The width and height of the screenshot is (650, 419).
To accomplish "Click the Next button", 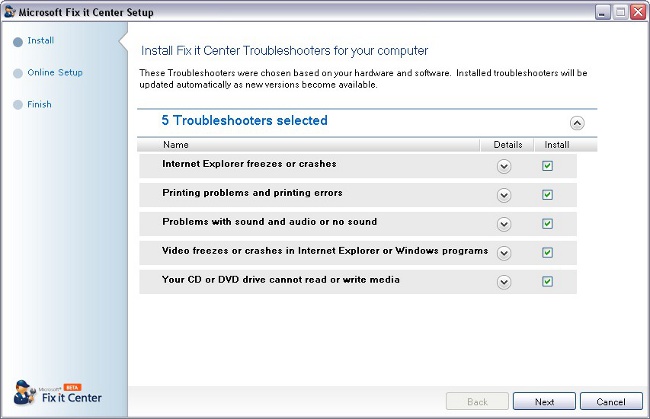I will click(x=544, y=401).
